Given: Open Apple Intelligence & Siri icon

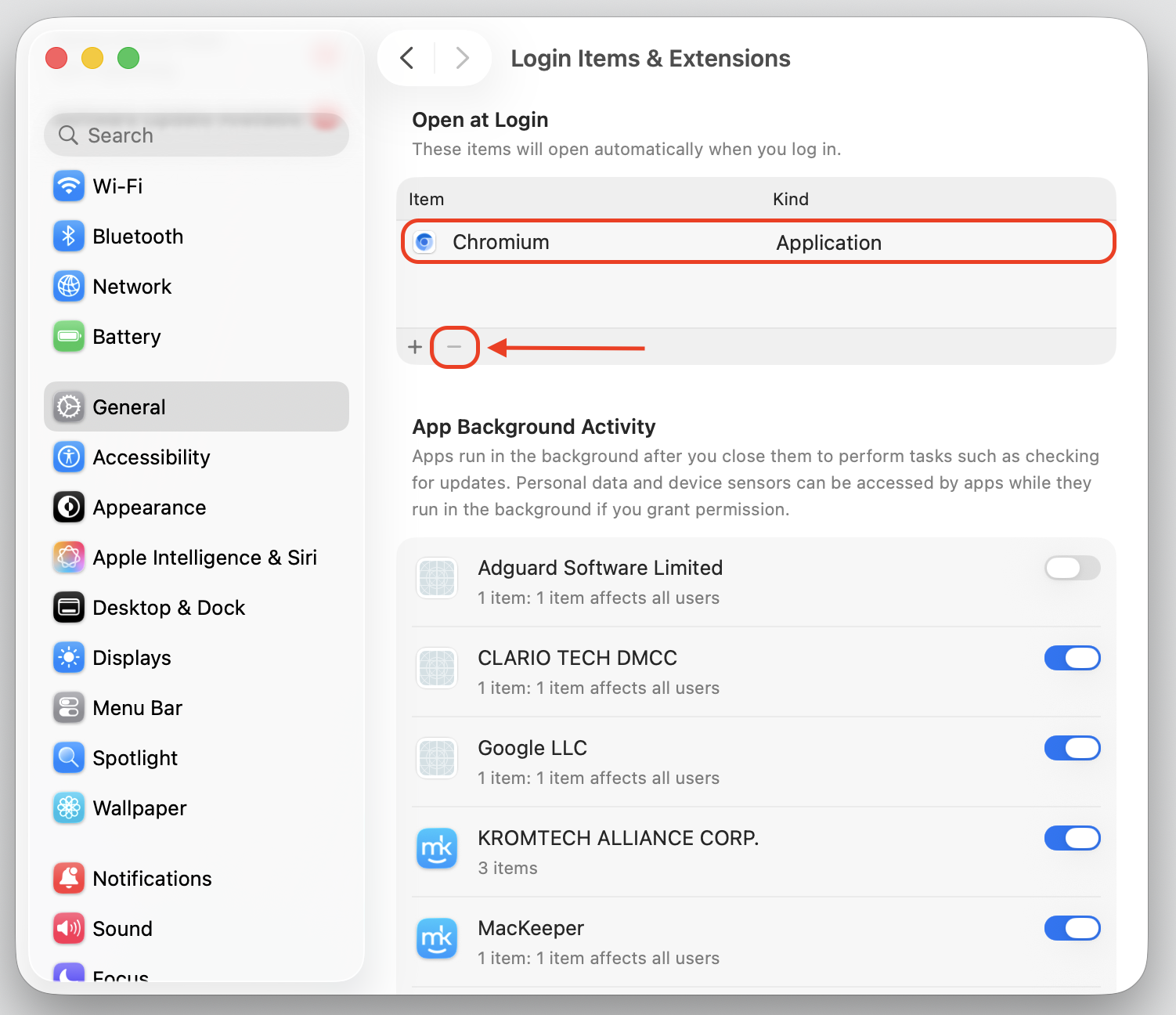Looking at the screenshot, I should [x=69, y=558].
